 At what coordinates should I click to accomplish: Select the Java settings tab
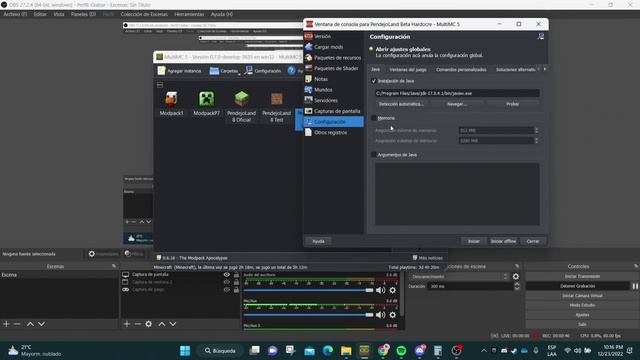(x=376, y=69)
